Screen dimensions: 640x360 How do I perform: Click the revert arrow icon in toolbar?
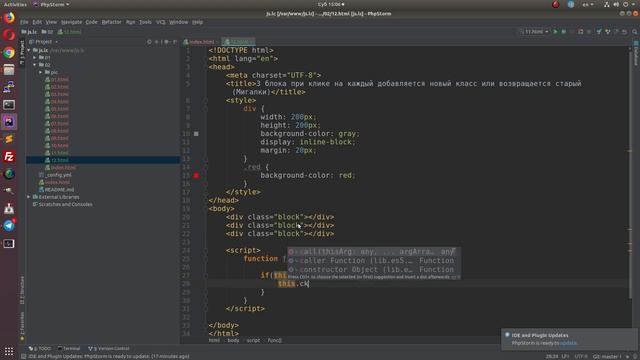624,31
